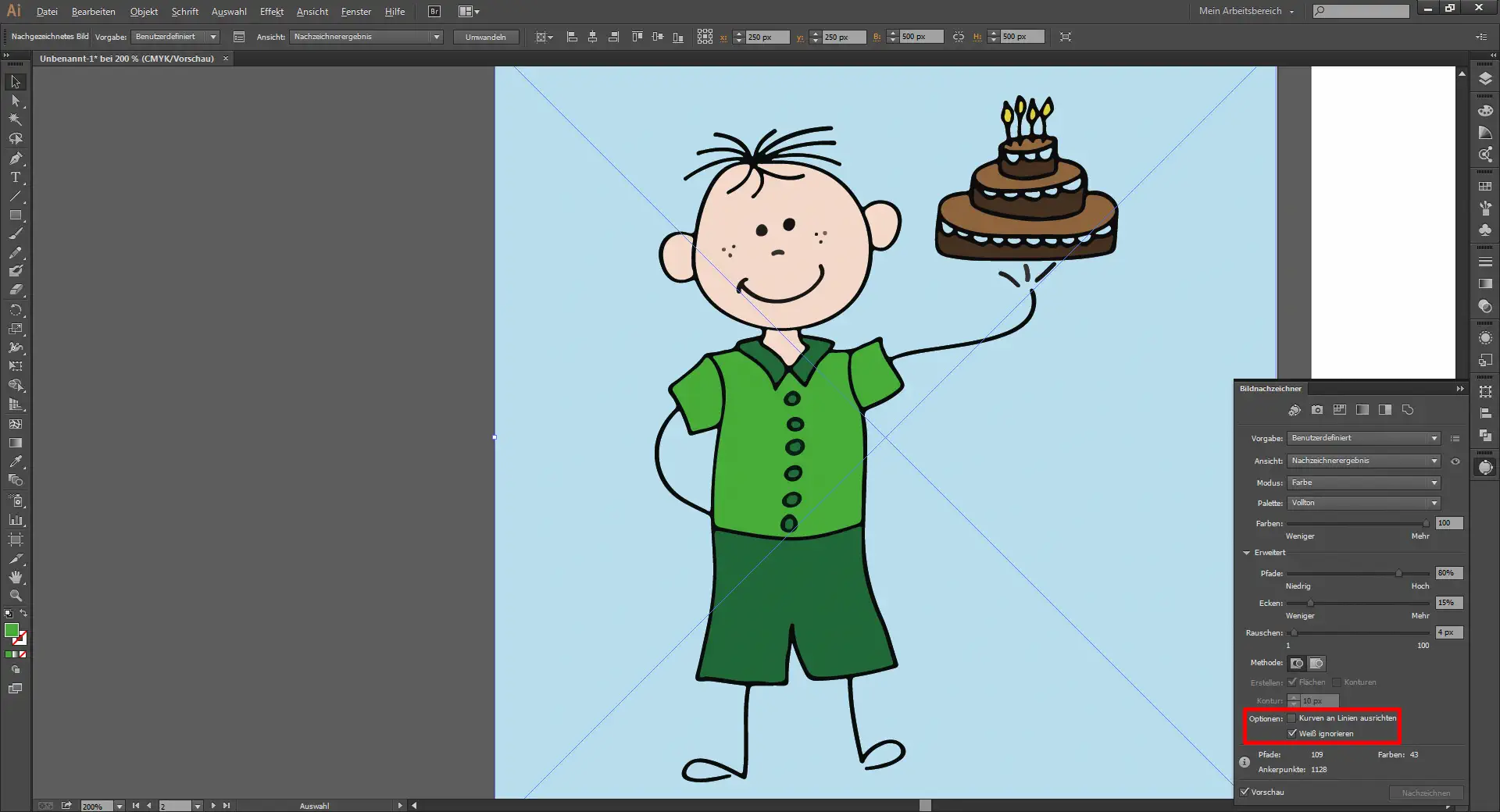The height and width of the screenshot is (812, 1500).
Task: Open the Layers panel icon
Action: pyautogui.click(x=1485, y=79)
